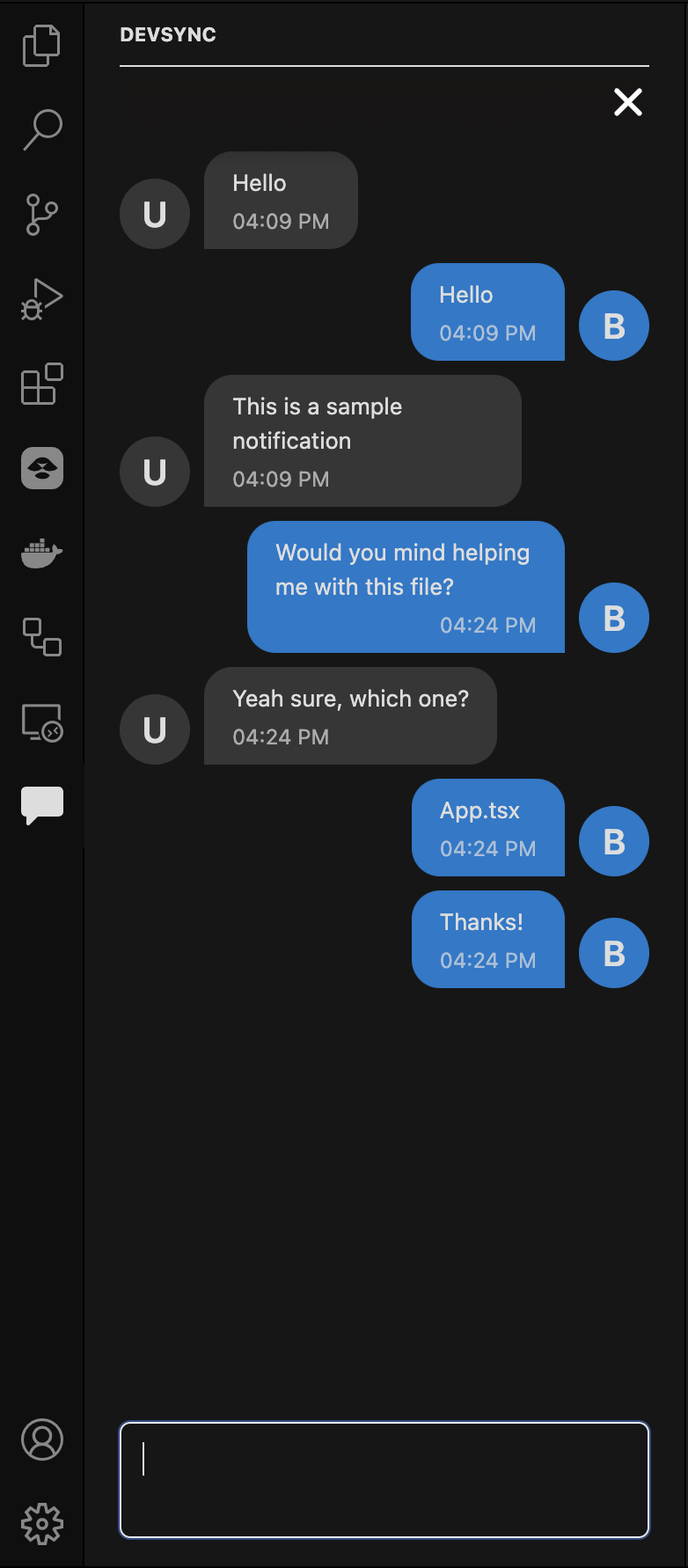The image size is (688, 1568).
Task: Click the 'Yeah sure, which one?' message
Action: 350,715
